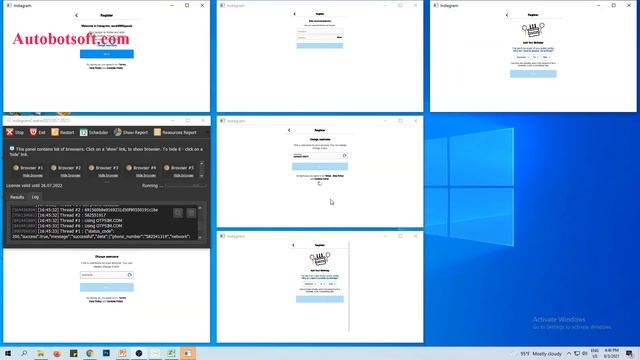Click the taskbar clock and date

[x=611, y=353]
